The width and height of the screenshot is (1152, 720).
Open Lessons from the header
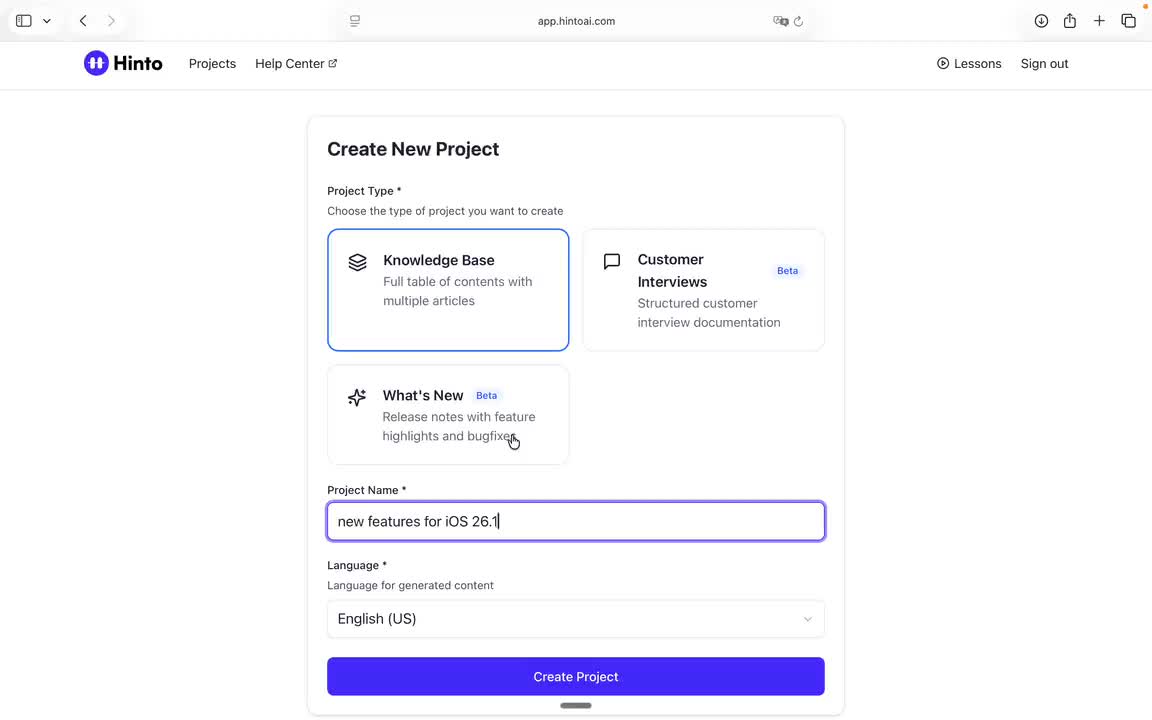coord(968,63)
